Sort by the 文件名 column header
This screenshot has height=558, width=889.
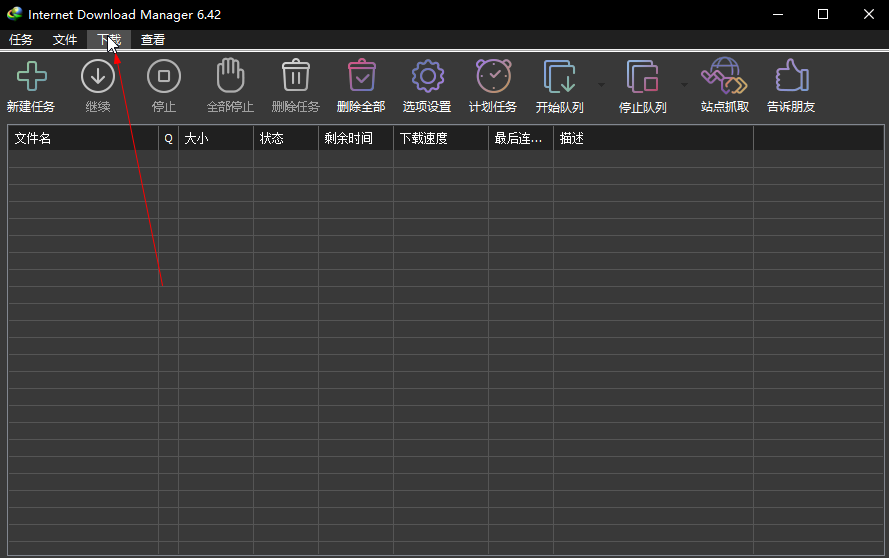tap(83, 138)
